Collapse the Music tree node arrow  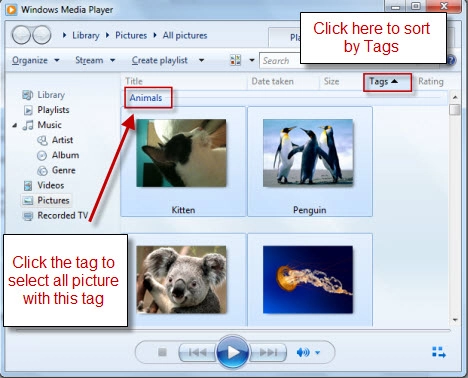pyautogui.click(x=14, y=125)
